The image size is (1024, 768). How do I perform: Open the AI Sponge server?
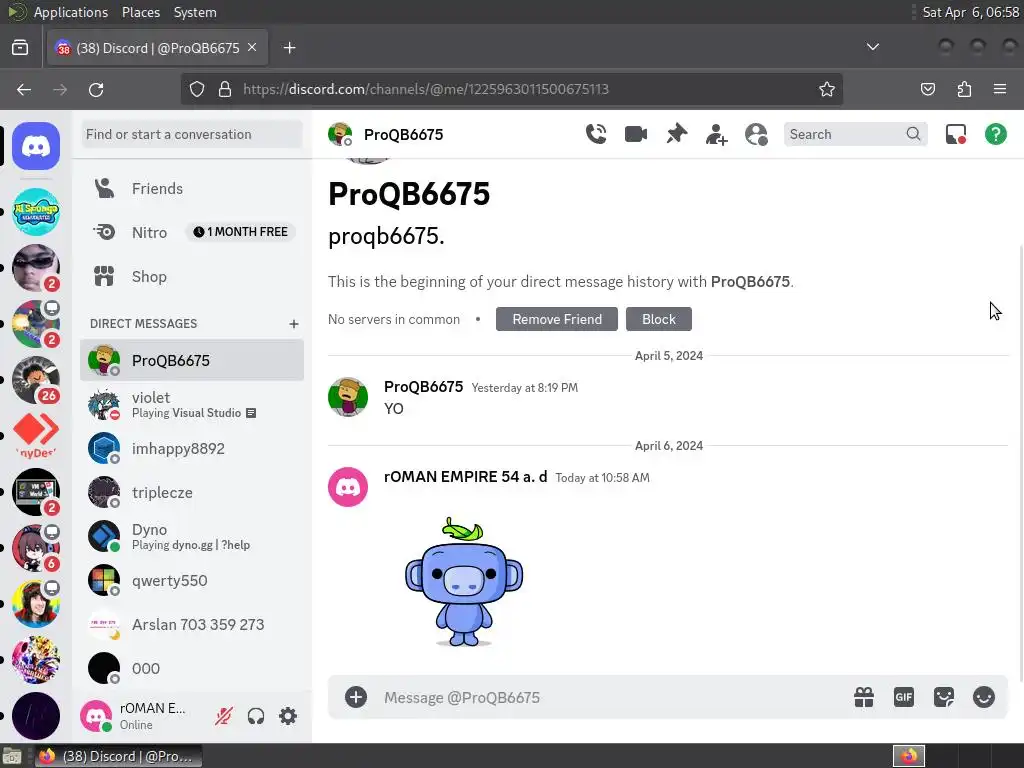tap(36, 212)
